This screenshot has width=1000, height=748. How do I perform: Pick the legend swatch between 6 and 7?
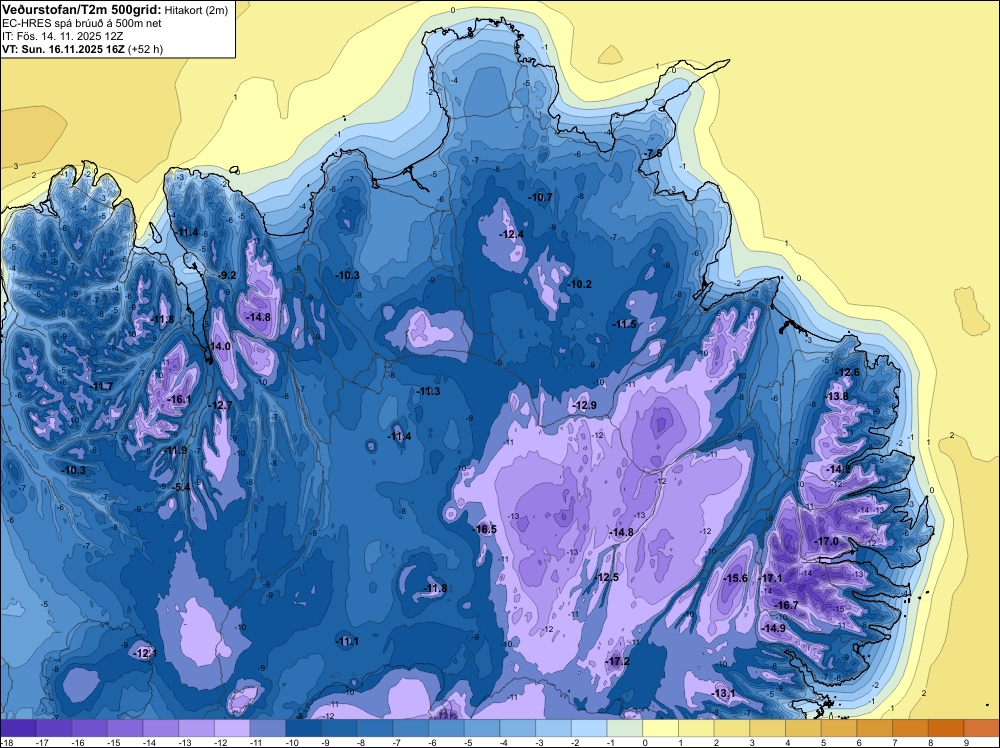875,728
